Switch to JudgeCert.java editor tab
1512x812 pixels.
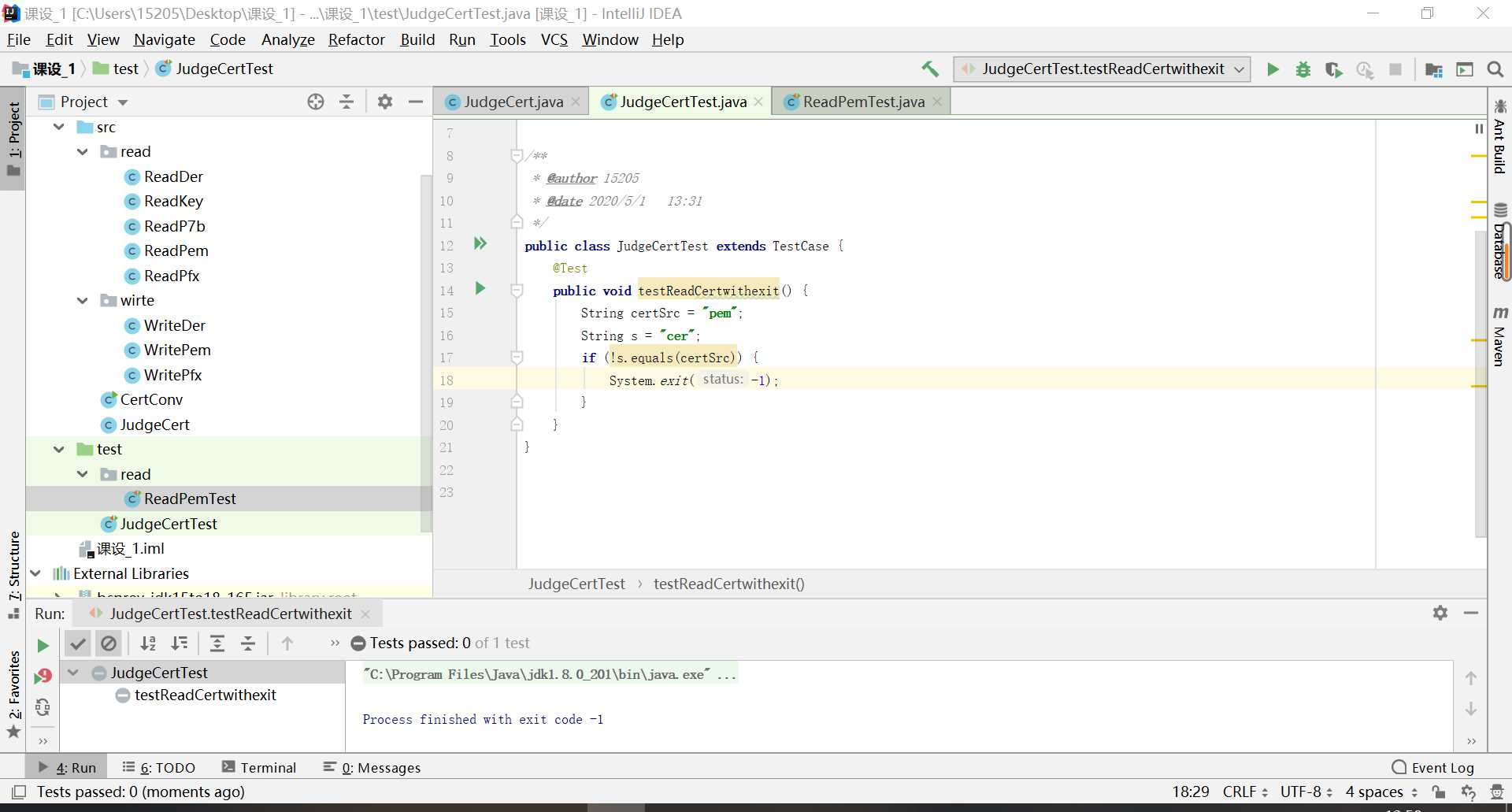[x=513, y=102]
